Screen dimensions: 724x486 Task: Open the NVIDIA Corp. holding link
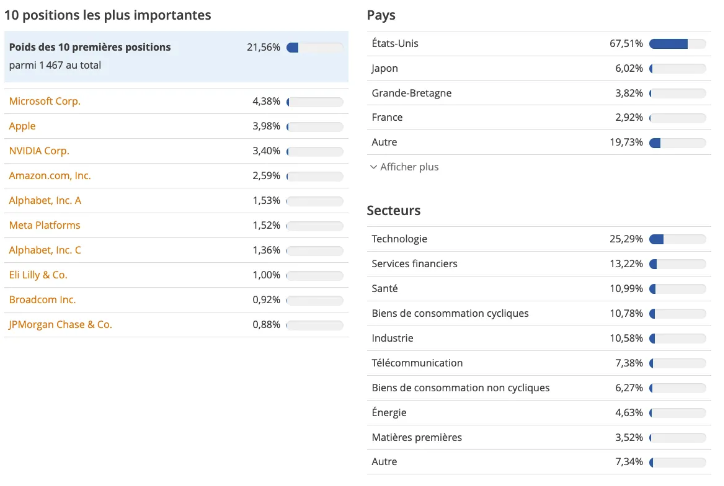point(39,151)
